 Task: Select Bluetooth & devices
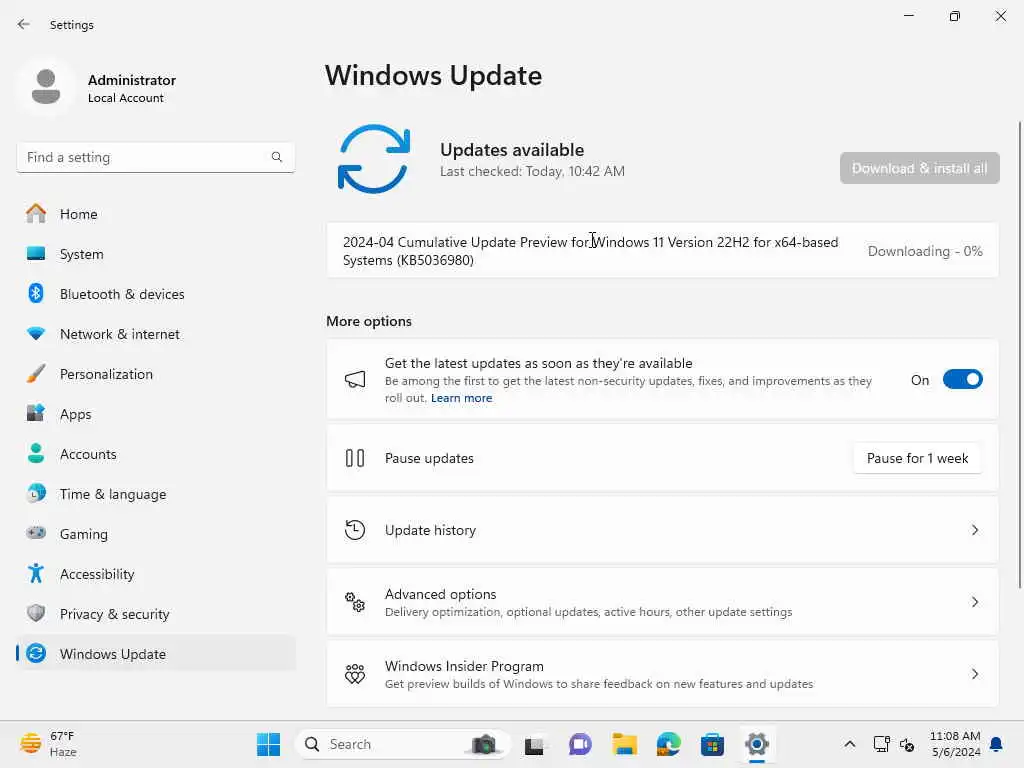pos(155,293)
